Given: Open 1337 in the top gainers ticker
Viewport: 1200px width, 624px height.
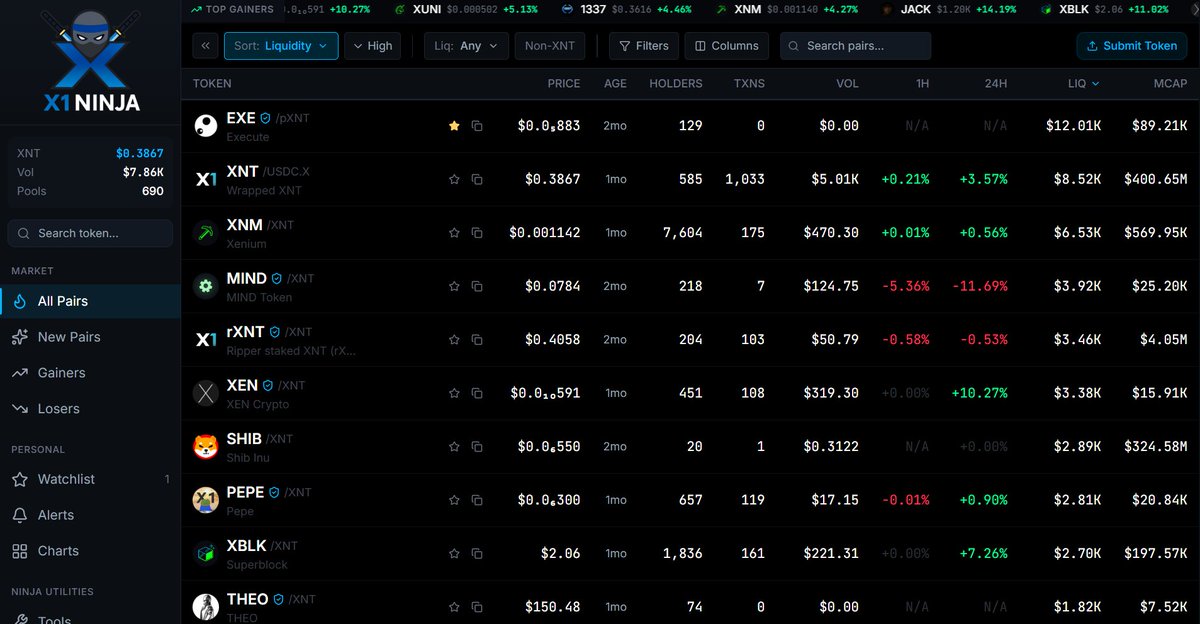Looking at the screenshot, I should click(626, 9).
